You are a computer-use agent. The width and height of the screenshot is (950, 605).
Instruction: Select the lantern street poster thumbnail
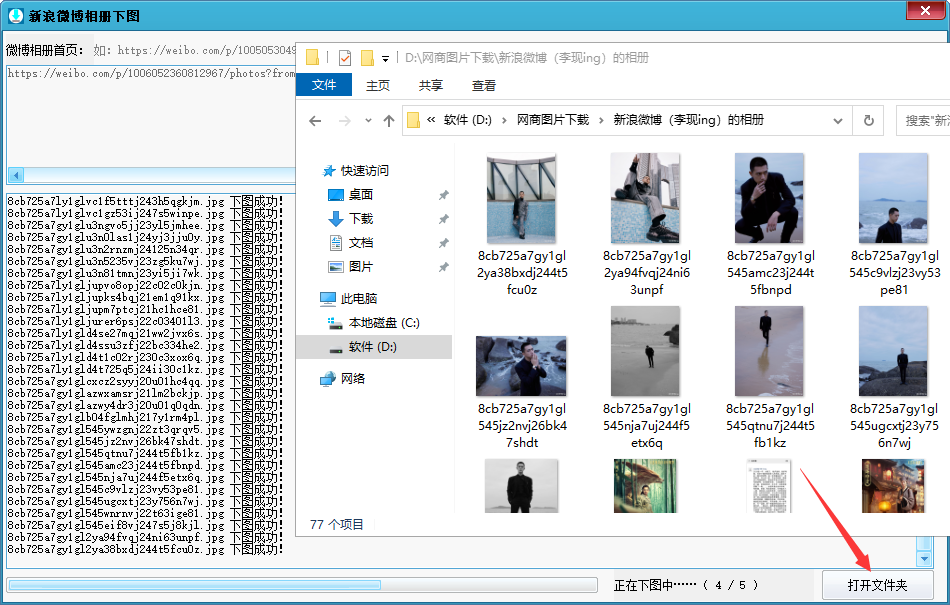point(893,486)
